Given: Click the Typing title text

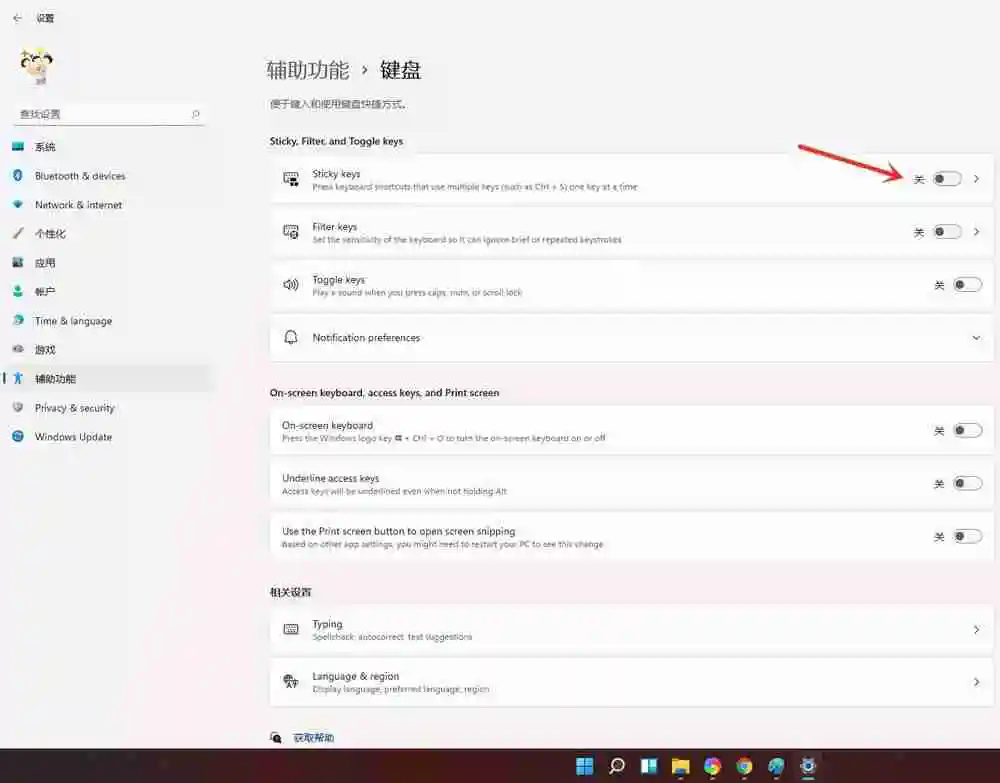Looking at the screenshot, I should point(327,624).
